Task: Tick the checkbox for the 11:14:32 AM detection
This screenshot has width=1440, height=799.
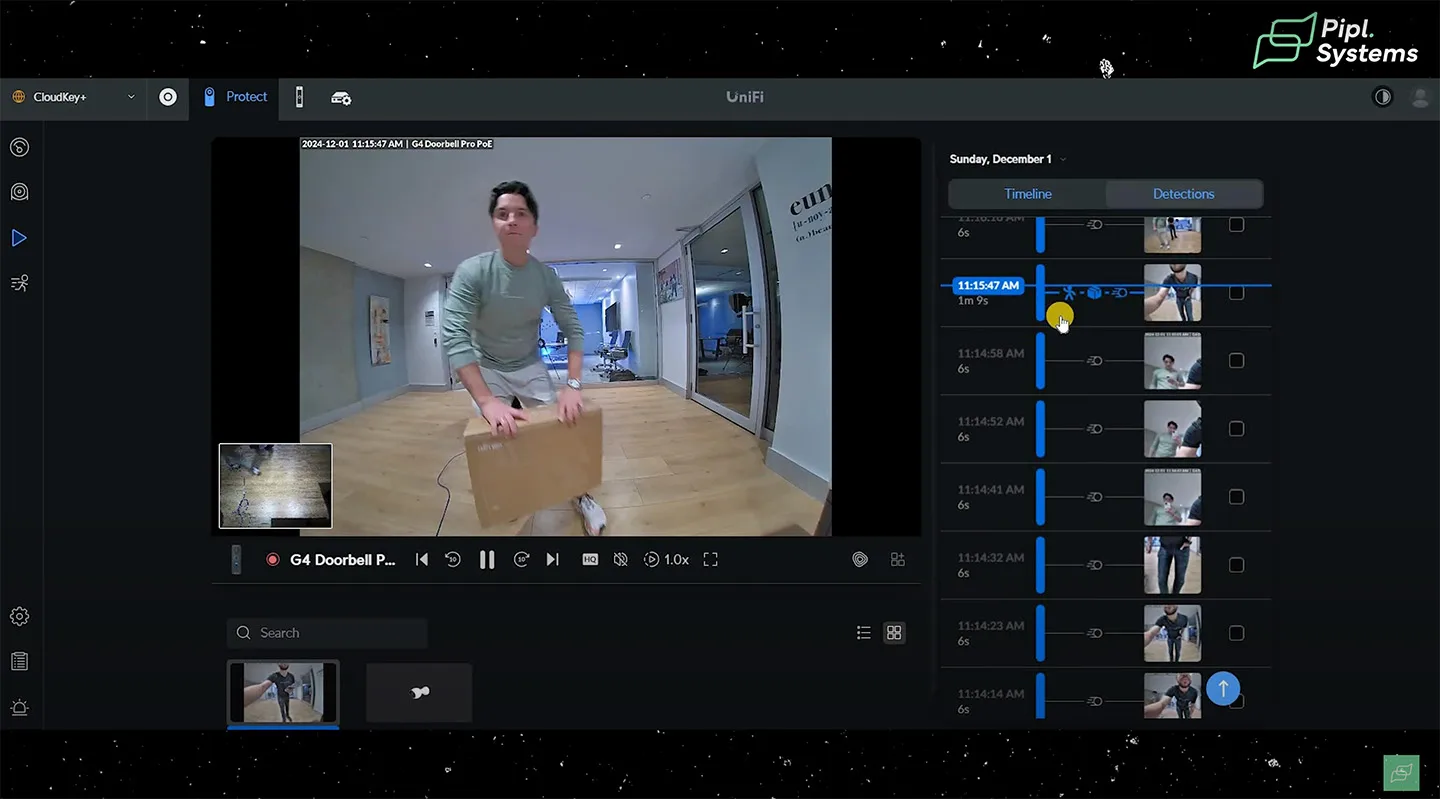Action: coord(1237,565)
